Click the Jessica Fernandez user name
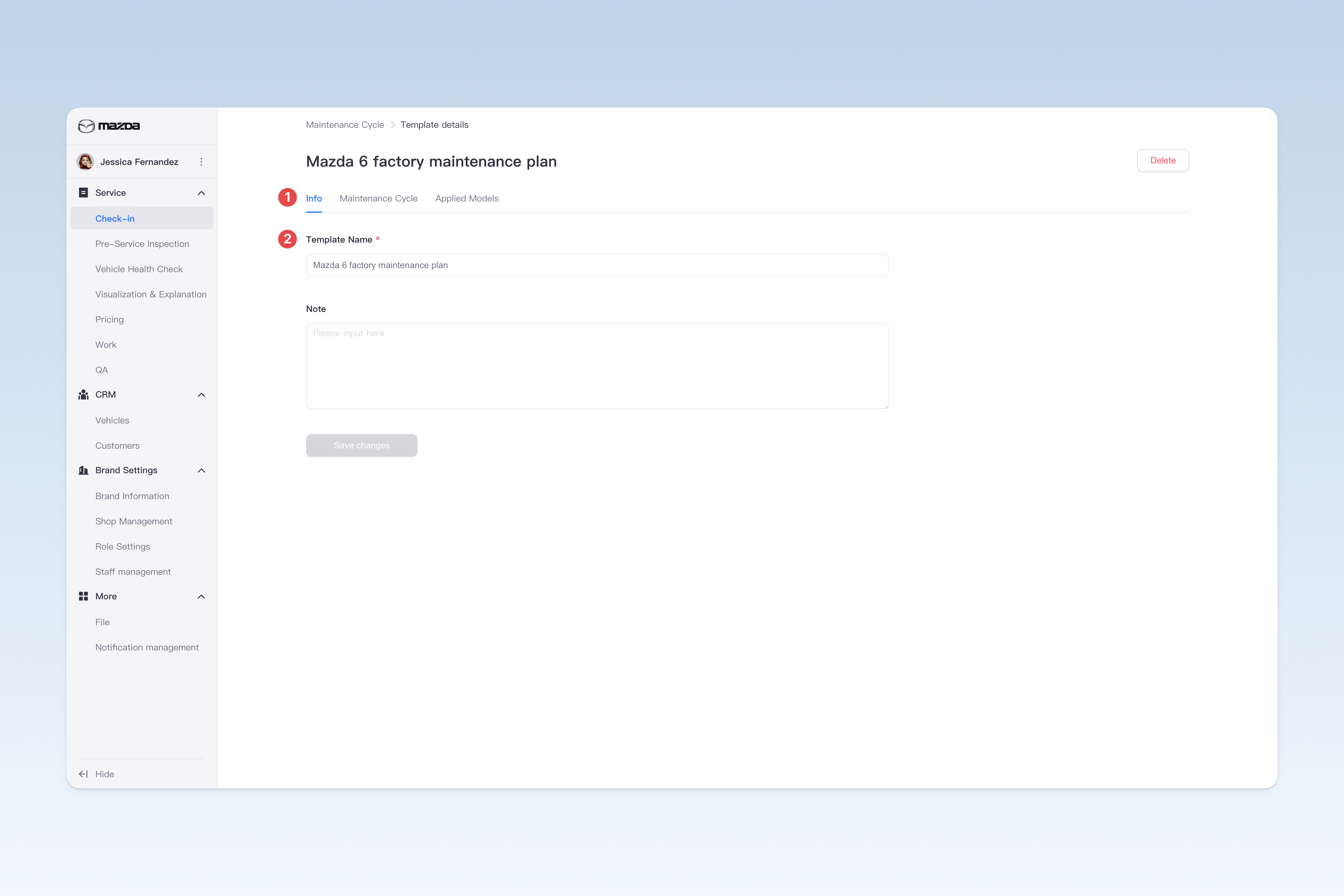Screen dimensions: 1344x896 (x=139, y=162)
